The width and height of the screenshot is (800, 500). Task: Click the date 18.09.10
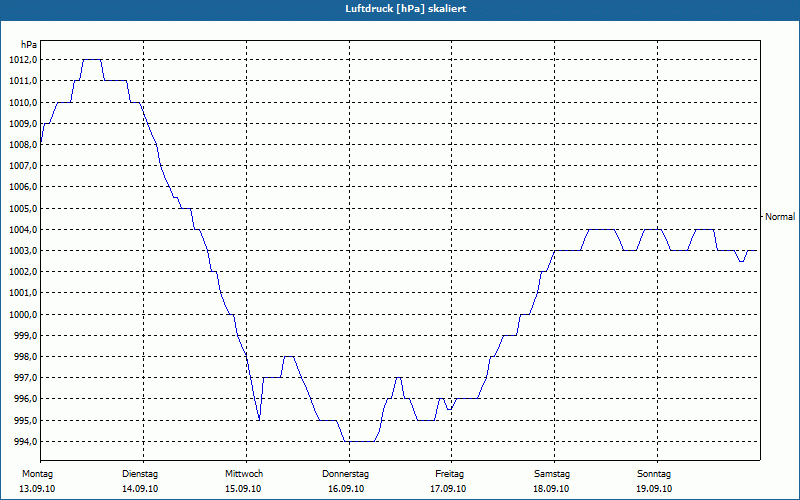coord(551,489)
